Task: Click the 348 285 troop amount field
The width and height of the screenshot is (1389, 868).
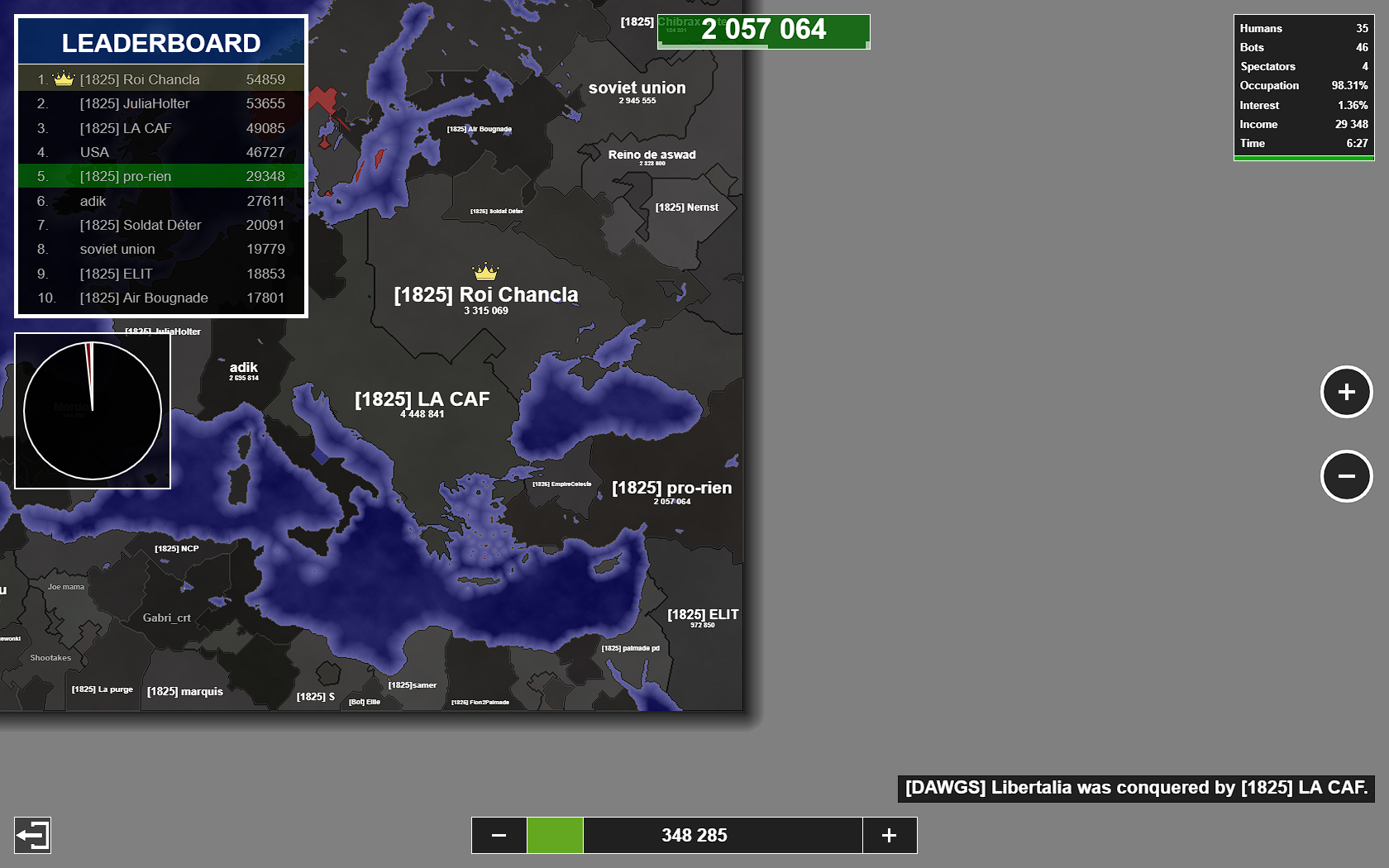Action: [x=694, y=835]
